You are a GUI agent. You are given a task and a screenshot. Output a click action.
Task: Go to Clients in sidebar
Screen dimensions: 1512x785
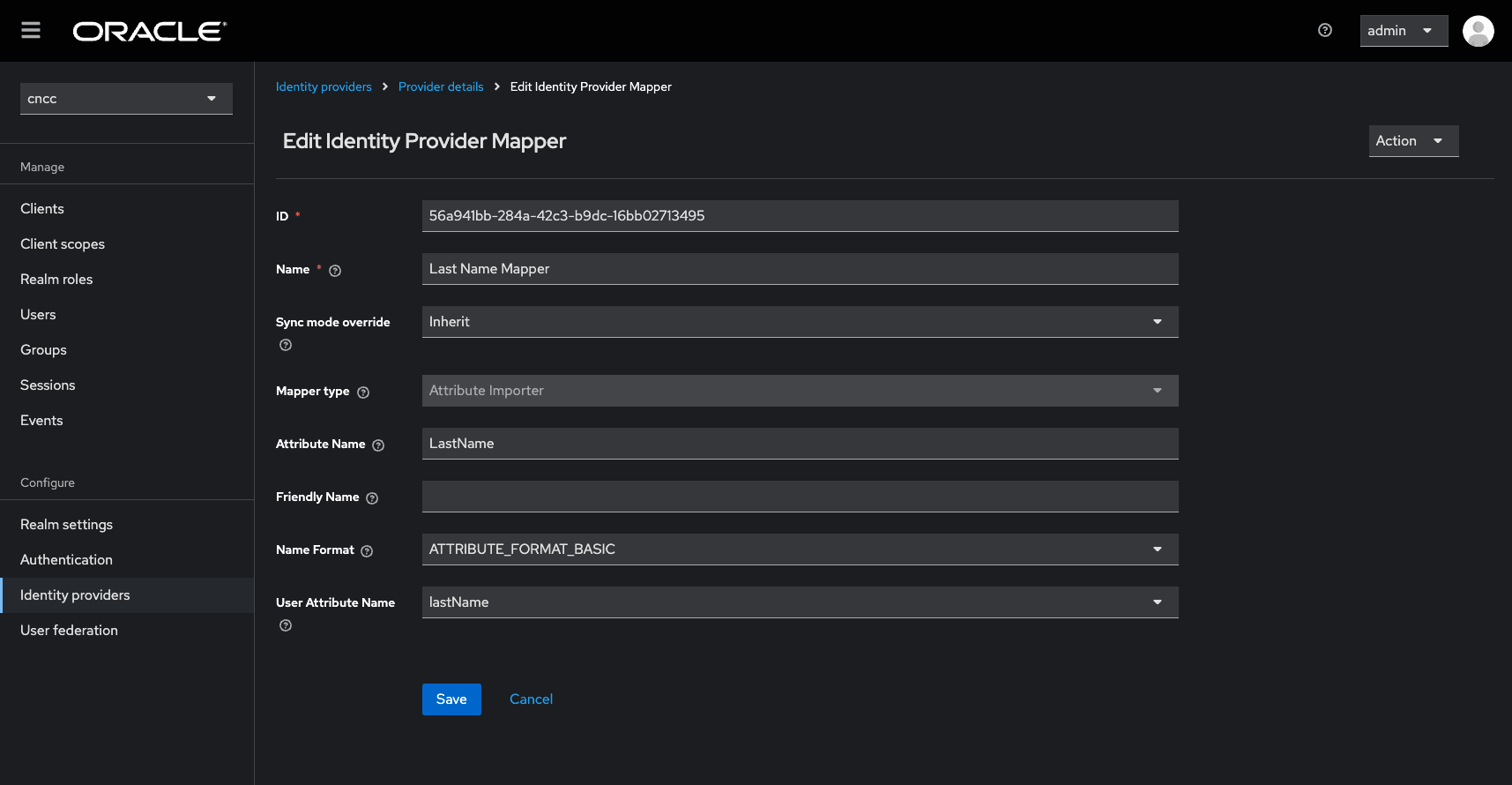point(127,209)
